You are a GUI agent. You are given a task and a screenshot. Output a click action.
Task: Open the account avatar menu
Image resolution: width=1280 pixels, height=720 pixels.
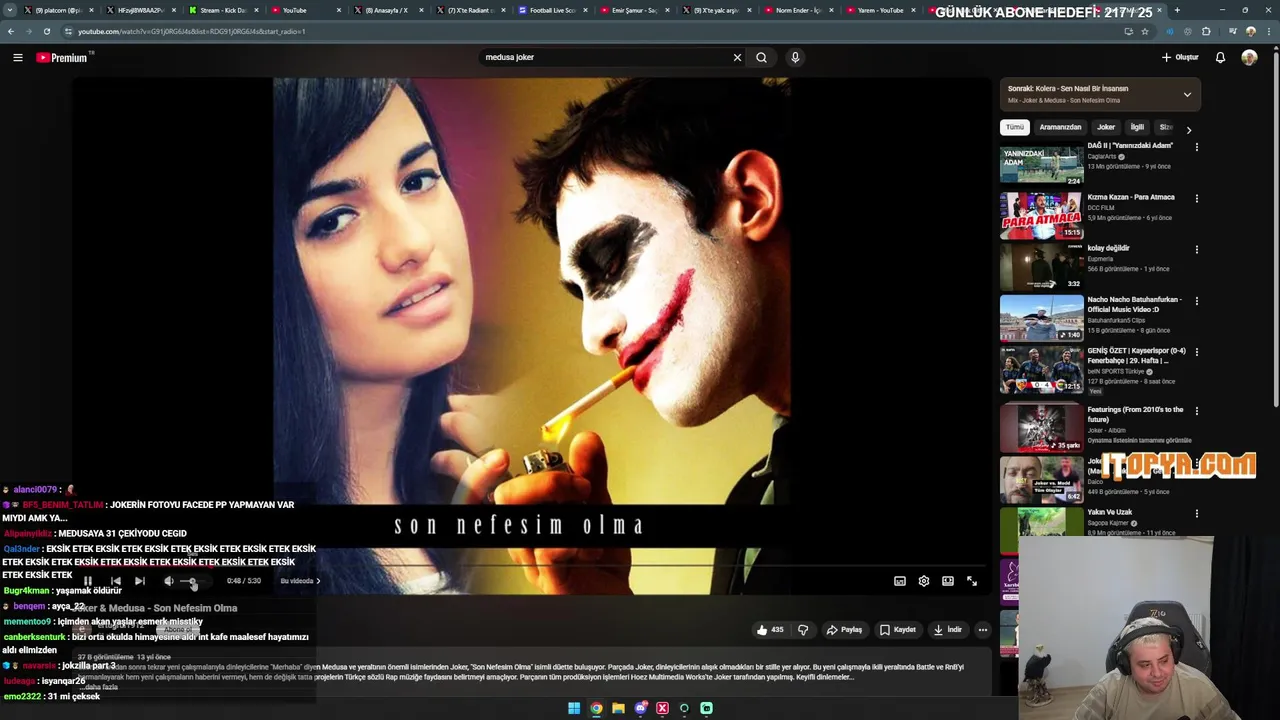[x=1249, y=57]
